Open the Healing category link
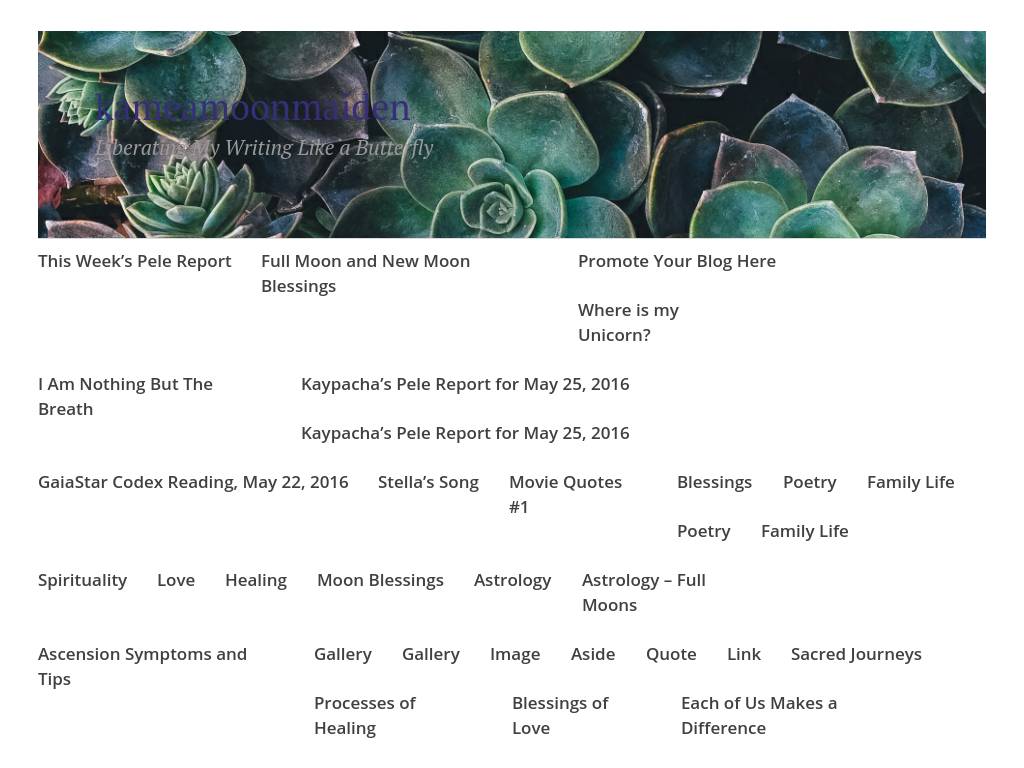1024x768 pixels. pos(256,581)
